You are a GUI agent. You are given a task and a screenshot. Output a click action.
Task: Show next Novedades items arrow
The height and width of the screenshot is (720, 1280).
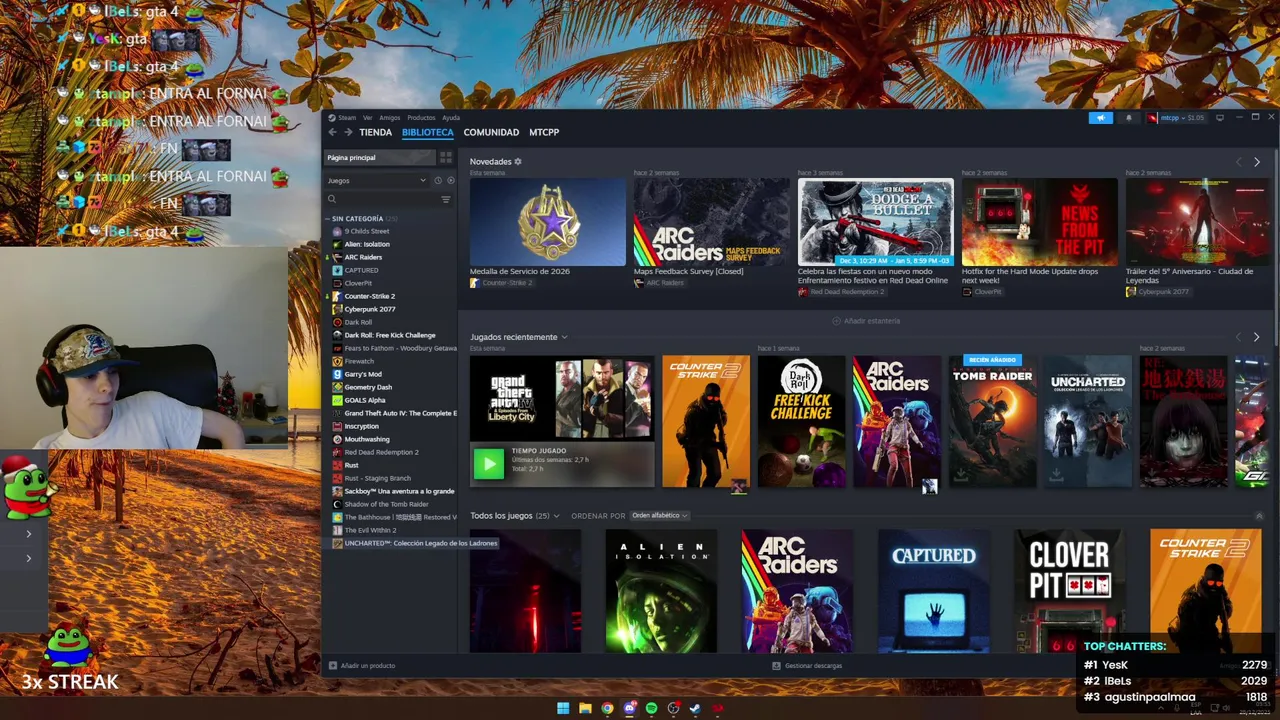(x=1257, y=162)
